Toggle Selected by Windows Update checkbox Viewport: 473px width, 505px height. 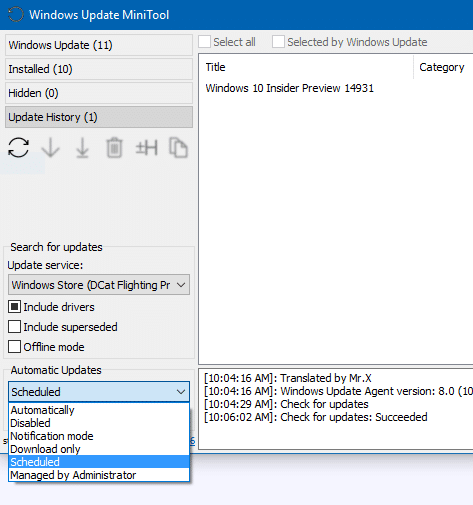pyautogui.click(x=278, y=42)
